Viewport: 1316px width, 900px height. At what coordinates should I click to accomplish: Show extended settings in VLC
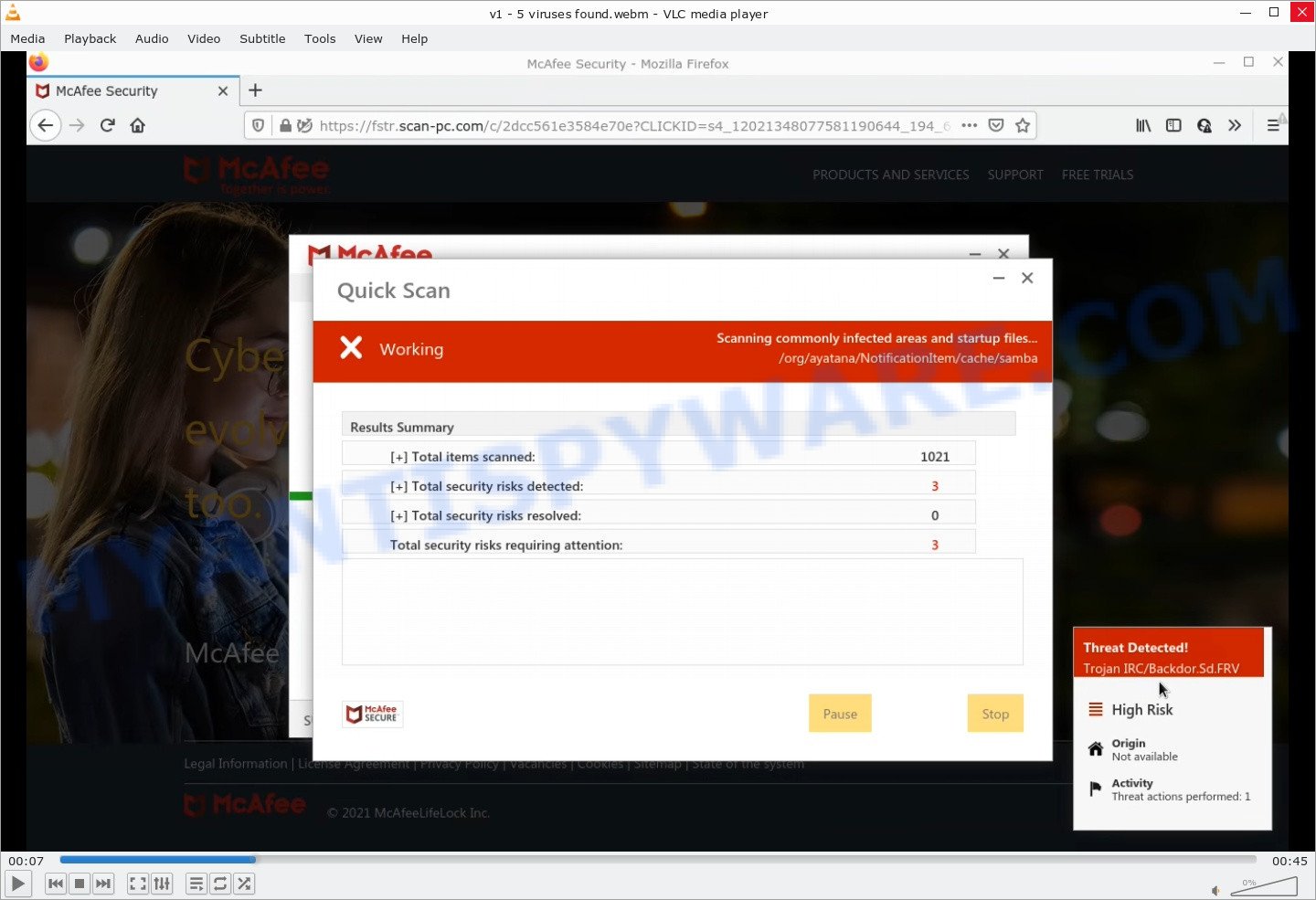tap(162, 884)
